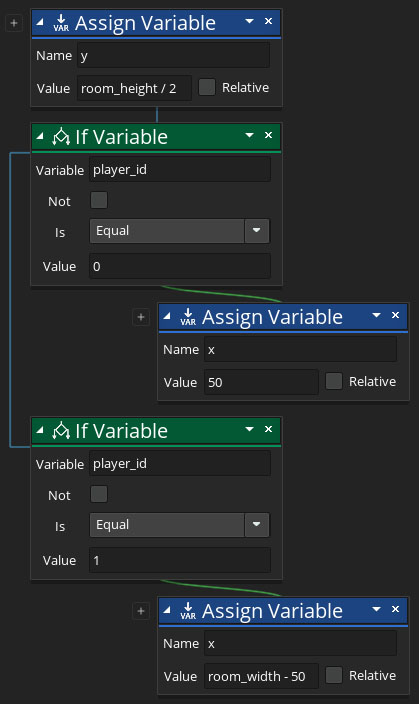Image resolution: width=419 pixels, height=704 pixels.
Task: Collapse the first If Variable block with its triangle
Action: 40,136
